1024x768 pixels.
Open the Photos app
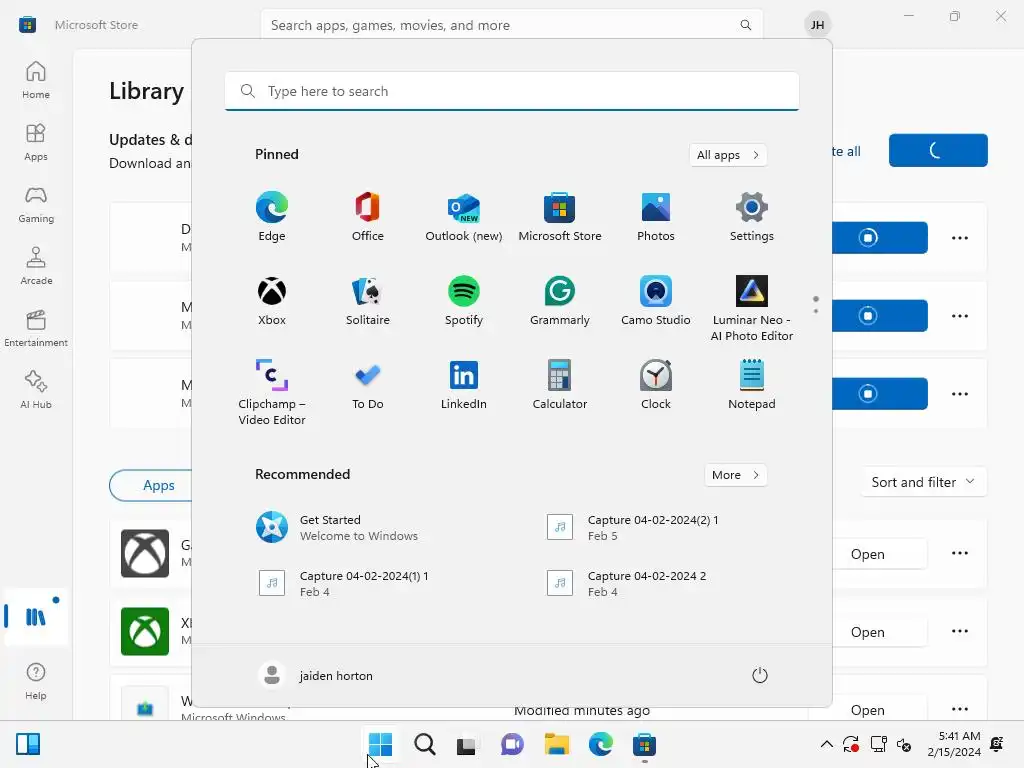[x=656, y=216]
